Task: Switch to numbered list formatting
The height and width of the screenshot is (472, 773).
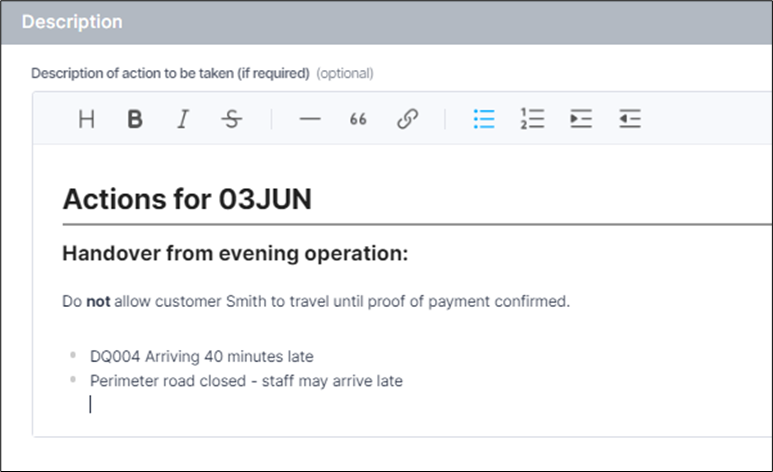Action: pyautogui.click(x=532, y=120)
